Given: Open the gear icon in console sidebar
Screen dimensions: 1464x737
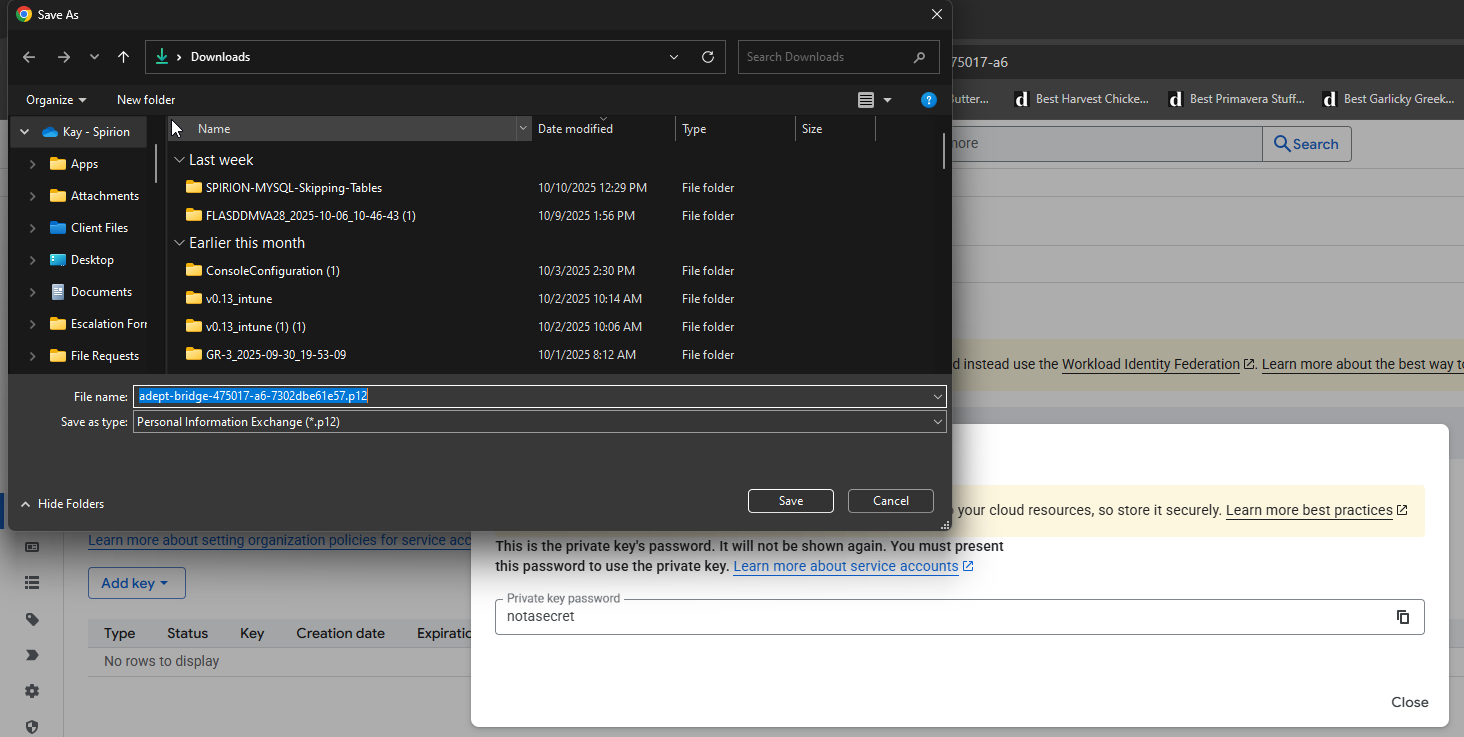Looking at the screenshot, I should point(32,691).
